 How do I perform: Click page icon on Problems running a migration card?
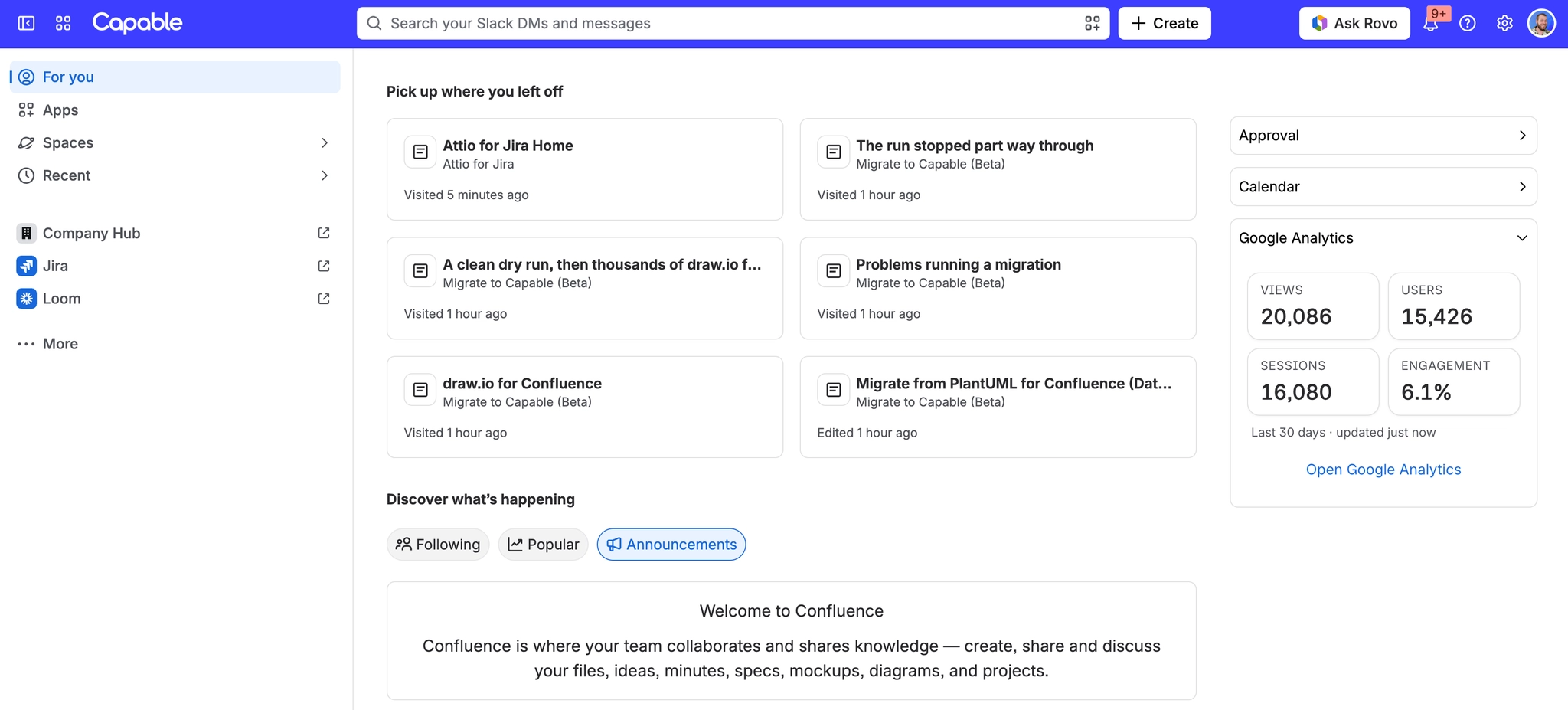click(x=834, y=270)
